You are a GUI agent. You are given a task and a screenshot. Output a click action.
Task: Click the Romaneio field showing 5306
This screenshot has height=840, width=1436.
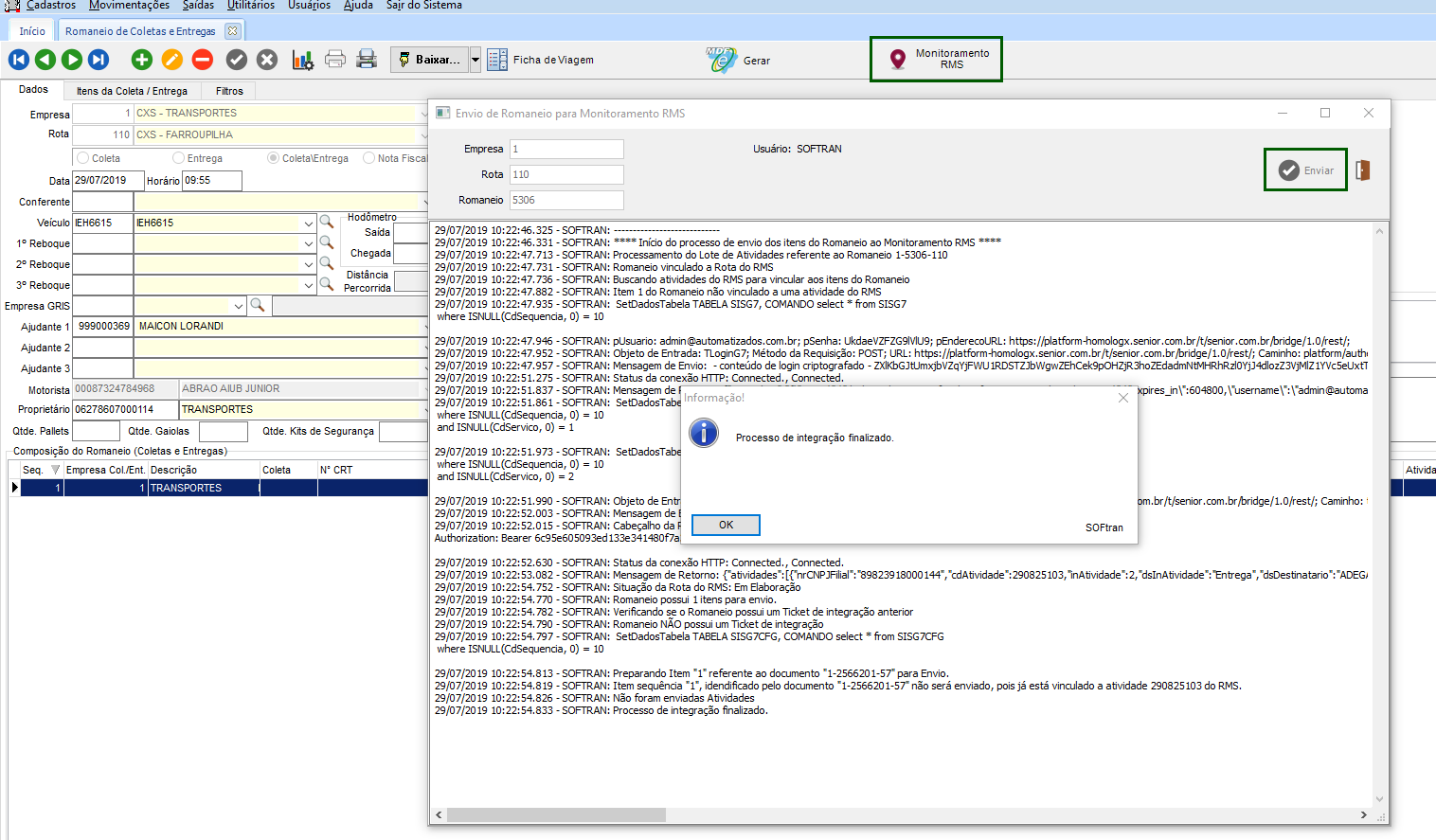point(566,200)
